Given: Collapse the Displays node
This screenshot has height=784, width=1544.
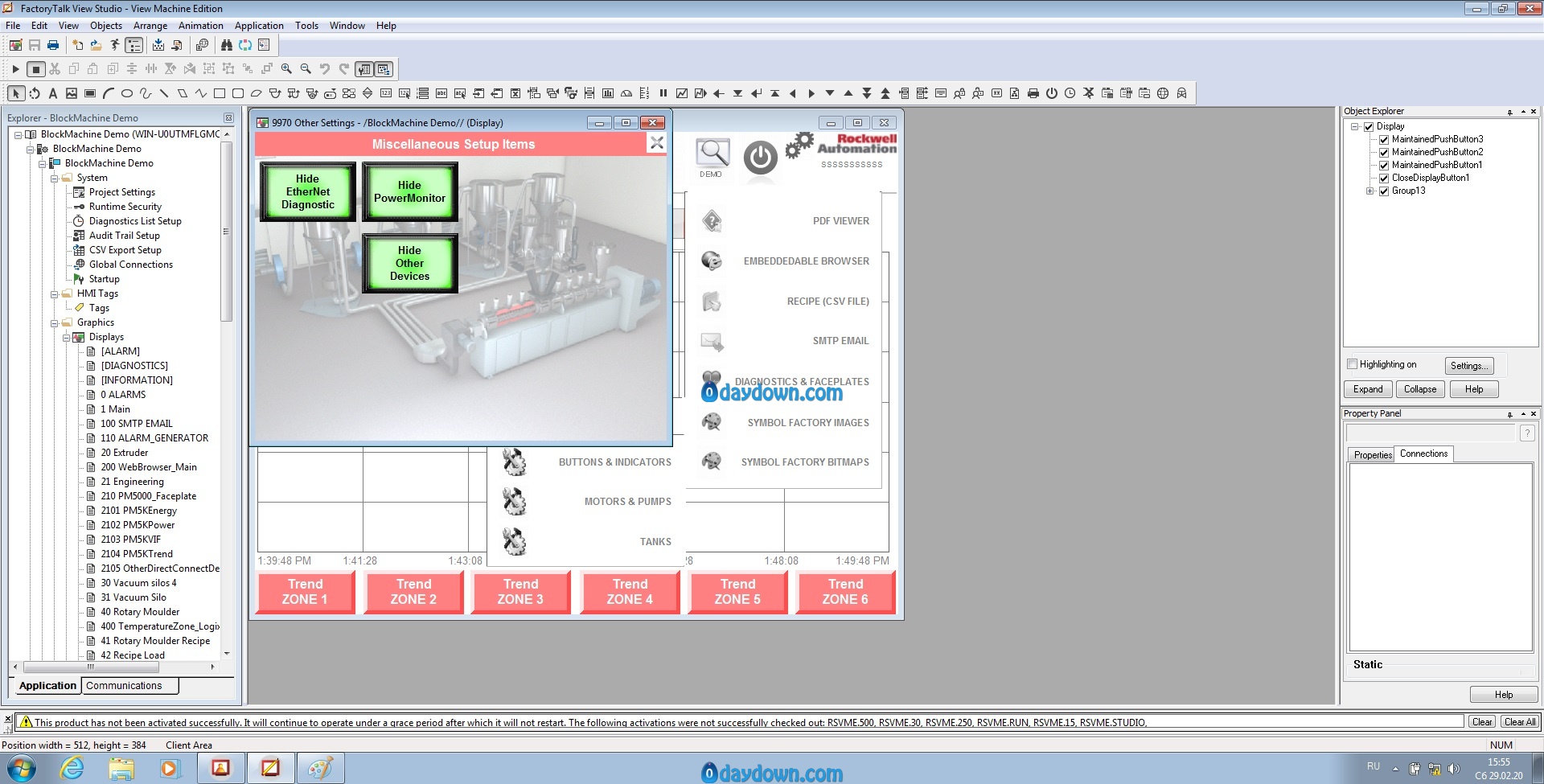Looking at the screenshot, I should (67, 338).
